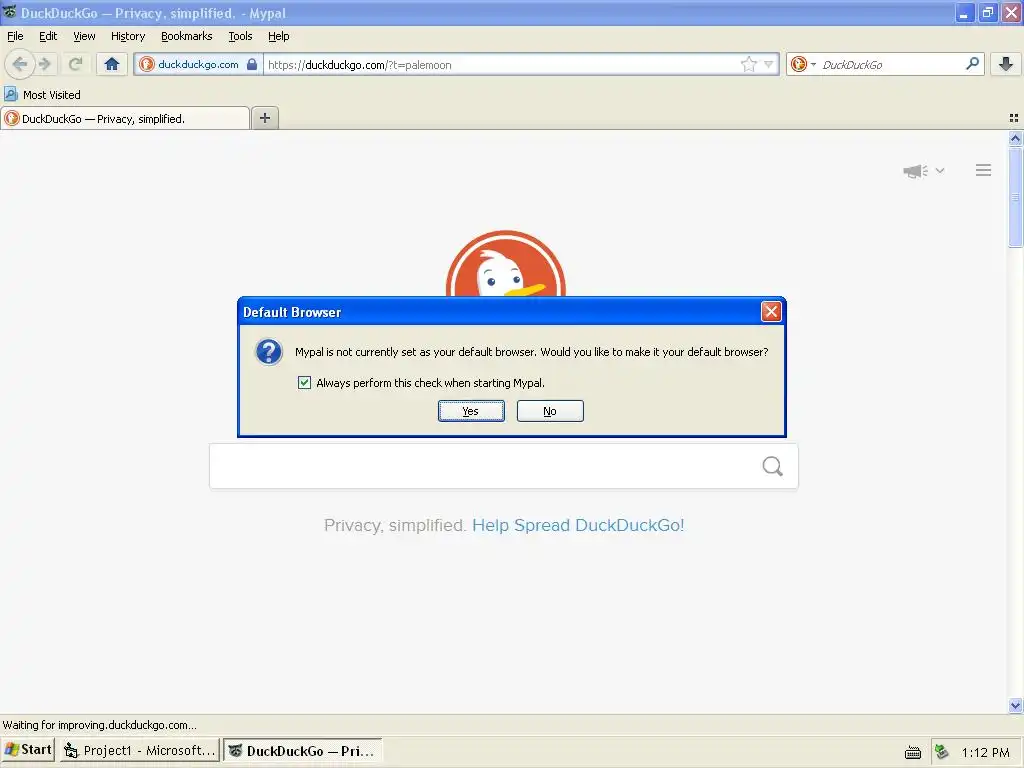Bookmark this page with the star icon

coord(748,64)
